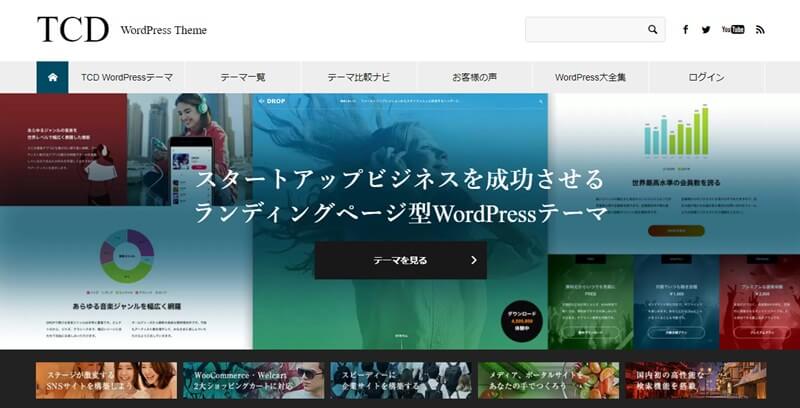Screen dimensions: 800x408
Task: Open the Twitter social icon
Action: (x=706, y=30)
